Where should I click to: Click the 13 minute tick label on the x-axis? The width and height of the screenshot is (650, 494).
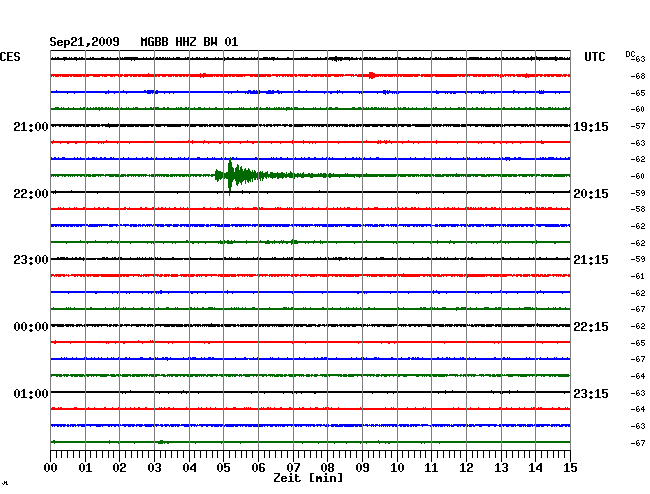tap(501, 467)
